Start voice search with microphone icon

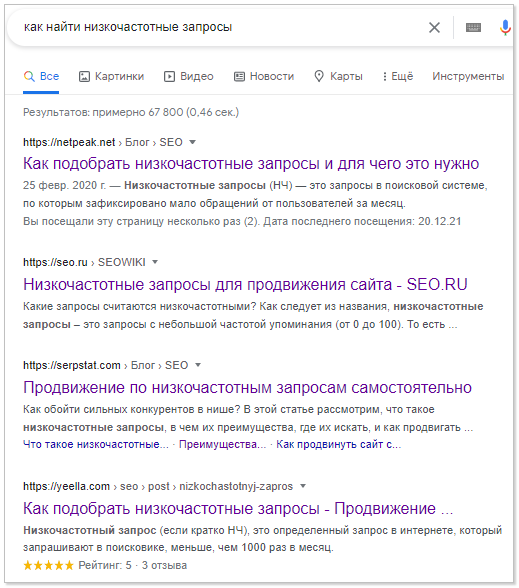pos(505,27)
